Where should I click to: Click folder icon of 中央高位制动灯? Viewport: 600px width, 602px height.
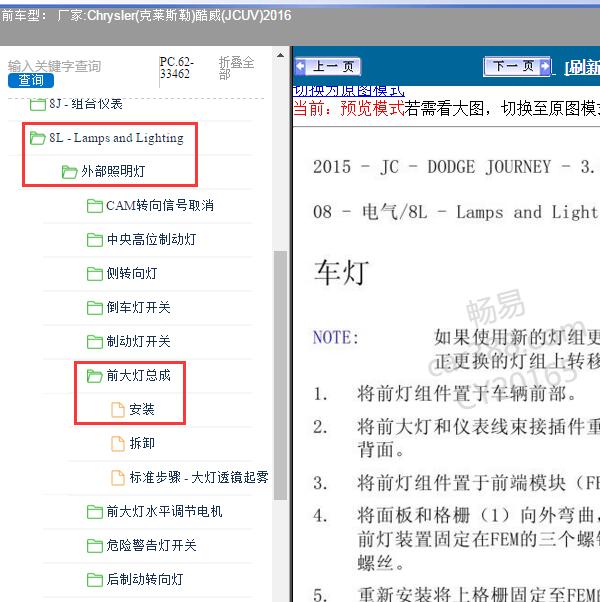click(94, 240)
